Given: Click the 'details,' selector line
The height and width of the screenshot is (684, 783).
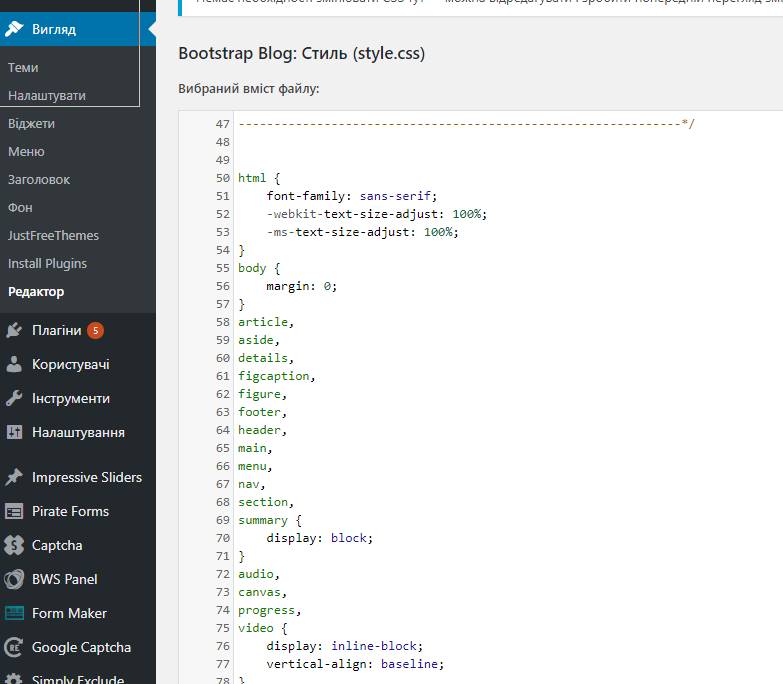Looking at the screenshot, I should 266,358.
